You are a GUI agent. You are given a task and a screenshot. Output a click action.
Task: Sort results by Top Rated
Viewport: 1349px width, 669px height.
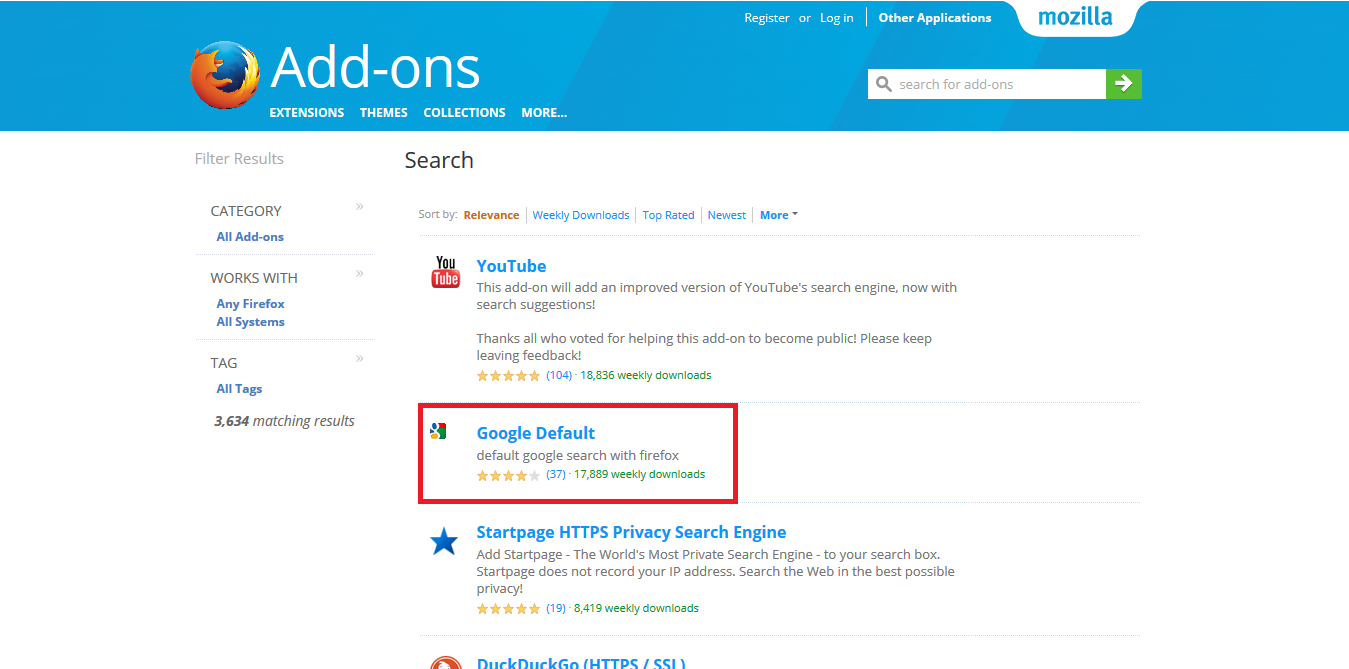click(668, 215)
